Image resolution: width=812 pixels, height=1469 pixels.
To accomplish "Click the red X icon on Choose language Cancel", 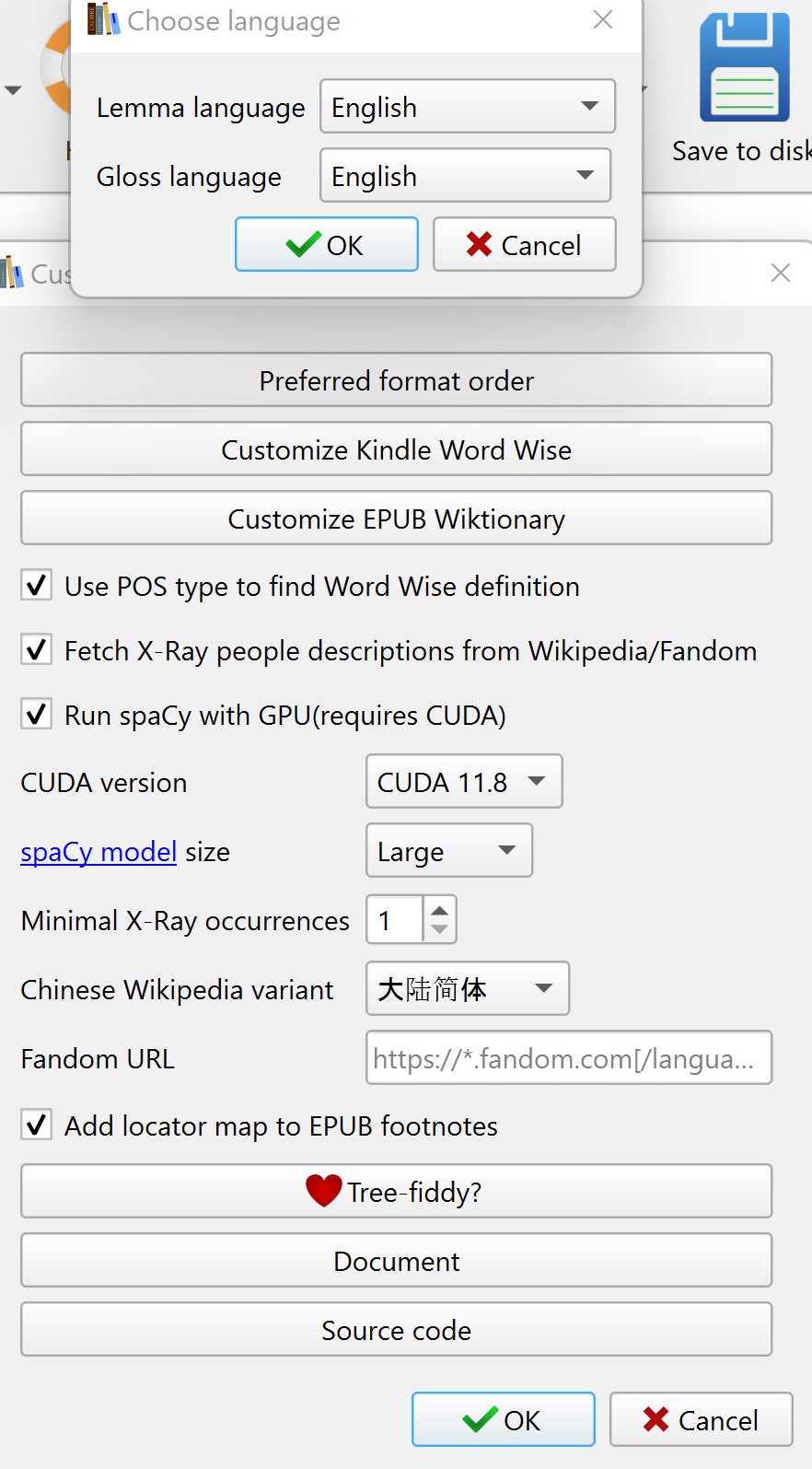I will point(479,244).
